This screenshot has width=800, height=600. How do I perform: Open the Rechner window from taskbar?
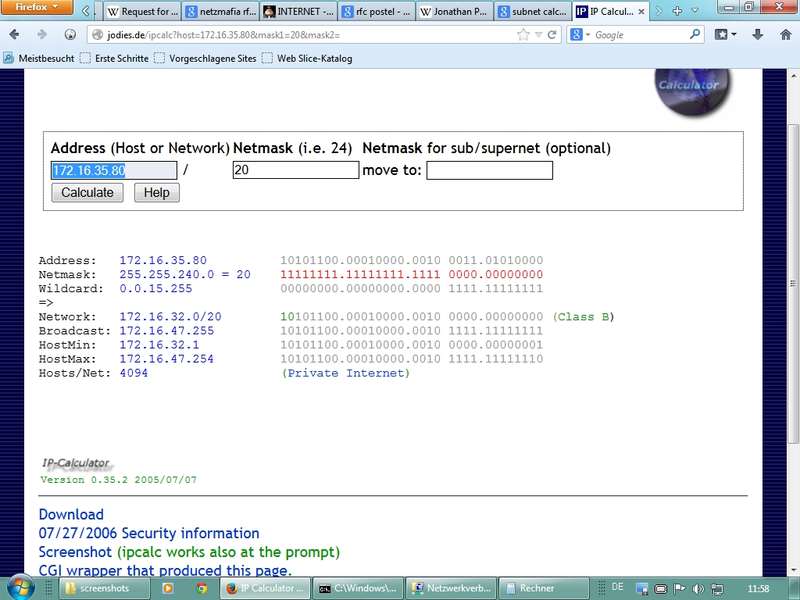coord(544,588)
